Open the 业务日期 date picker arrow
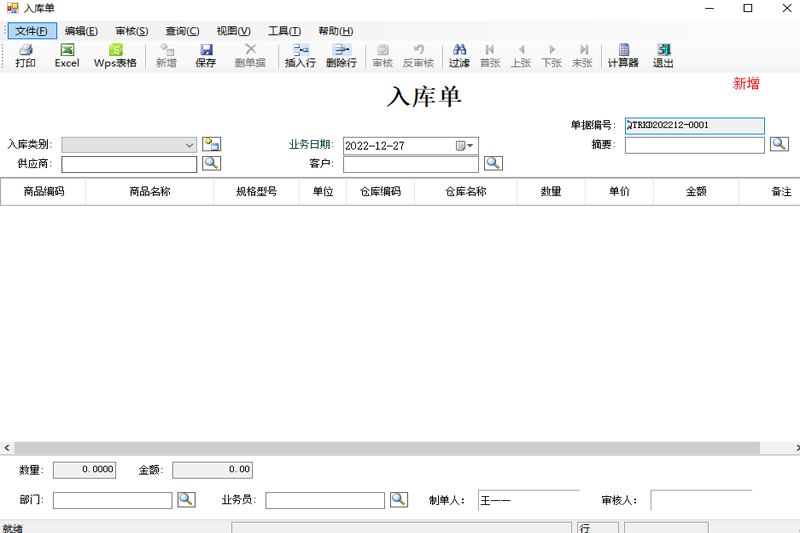 [x=470, y=146]
